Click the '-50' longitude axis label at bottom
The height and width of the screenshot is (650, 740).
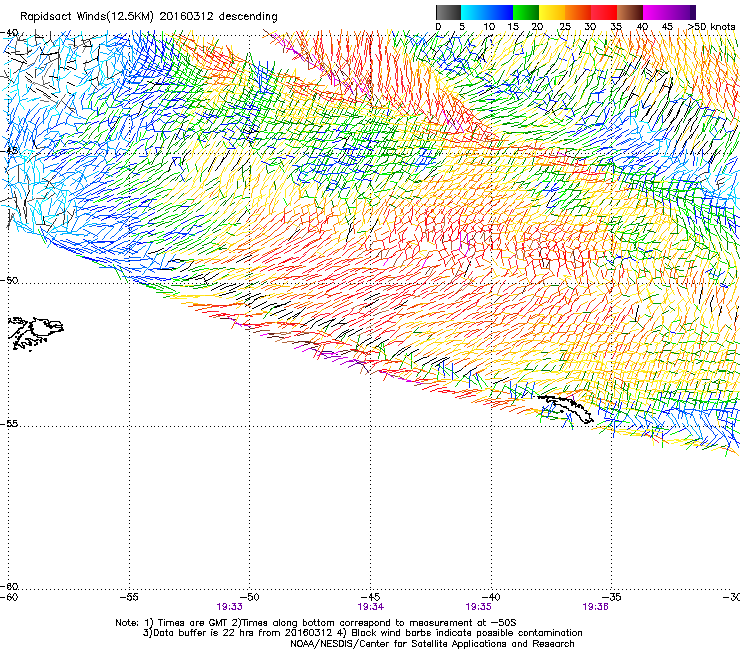click(250, 597)
